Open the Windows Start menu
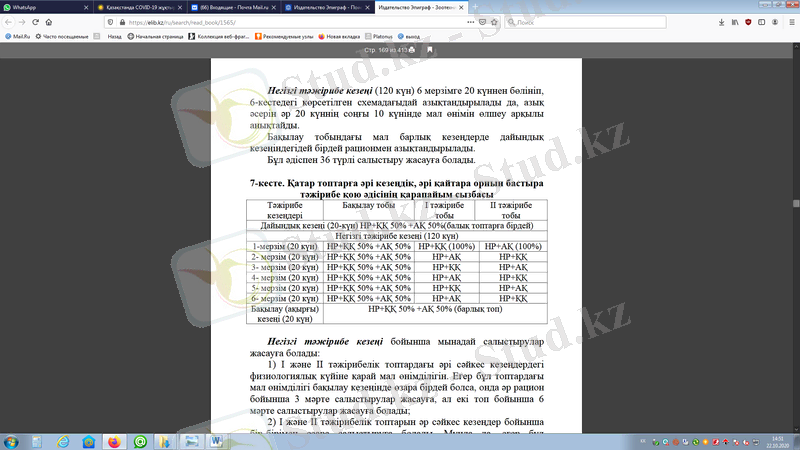Viewport: 800px width, 450px height. click(x=11, y=442)
